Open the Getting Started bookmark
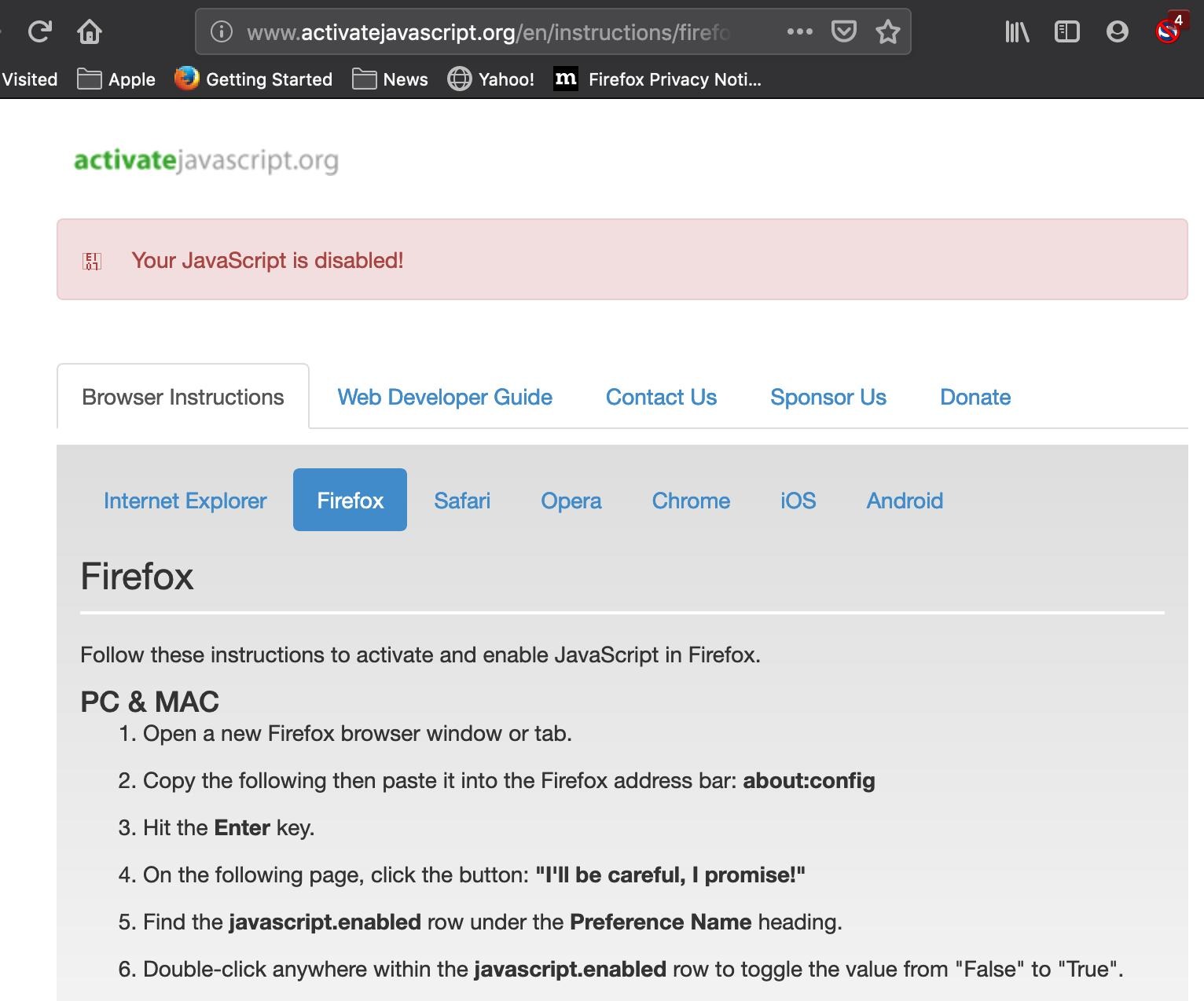 [x=253, y=79]
